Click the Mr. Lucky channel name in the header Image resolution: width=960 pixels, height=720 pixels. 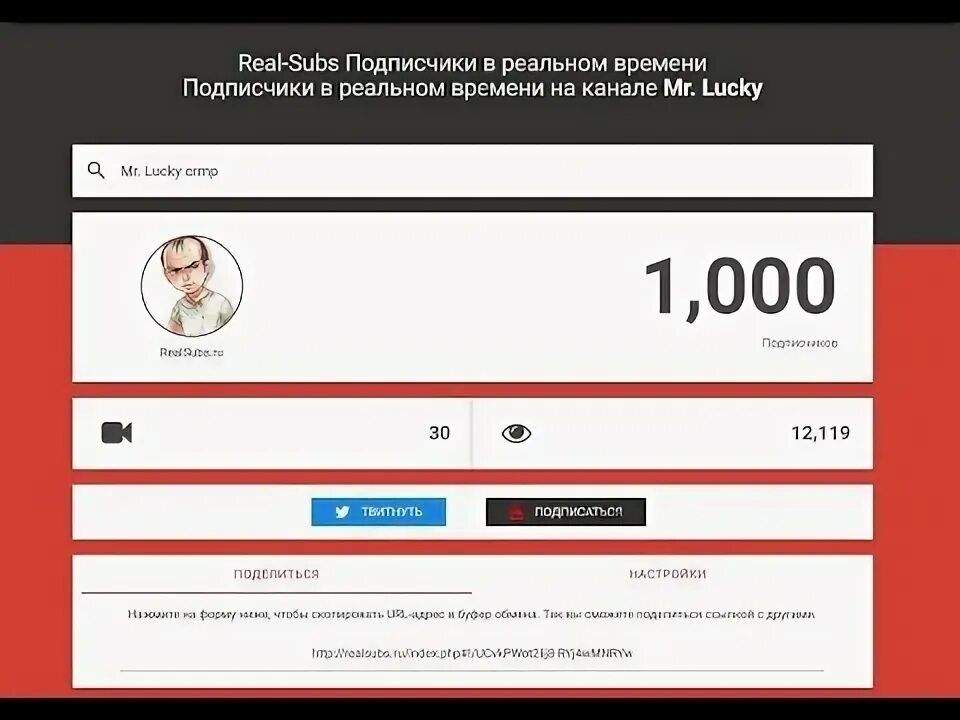[x=713, y=88]
